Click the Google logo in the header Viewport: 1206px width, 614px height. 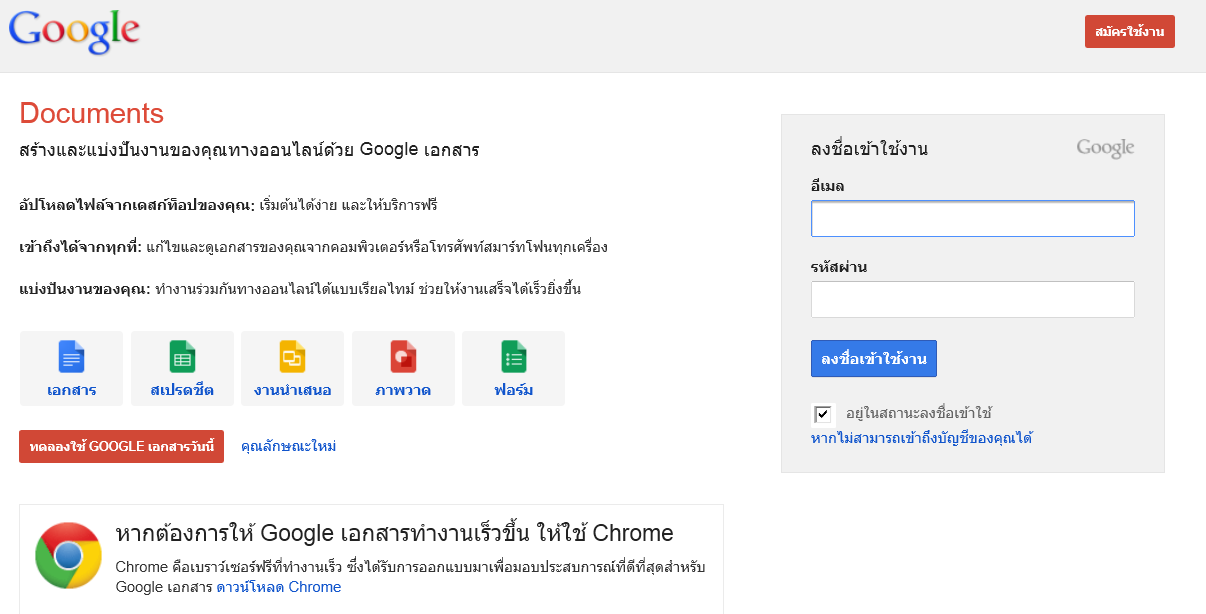[x=74, y=33]
